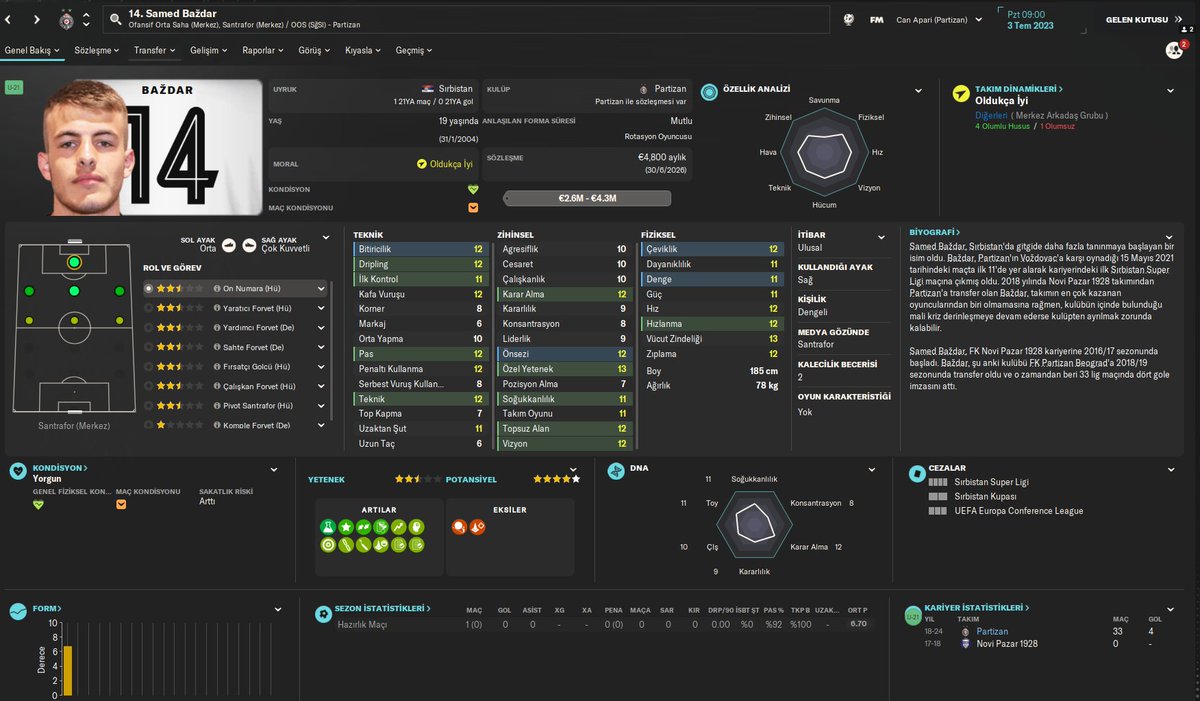1200x701 pixels.
Task: Open the notifications icon under Gelen Kutusu
Action: pos(1175,49)
